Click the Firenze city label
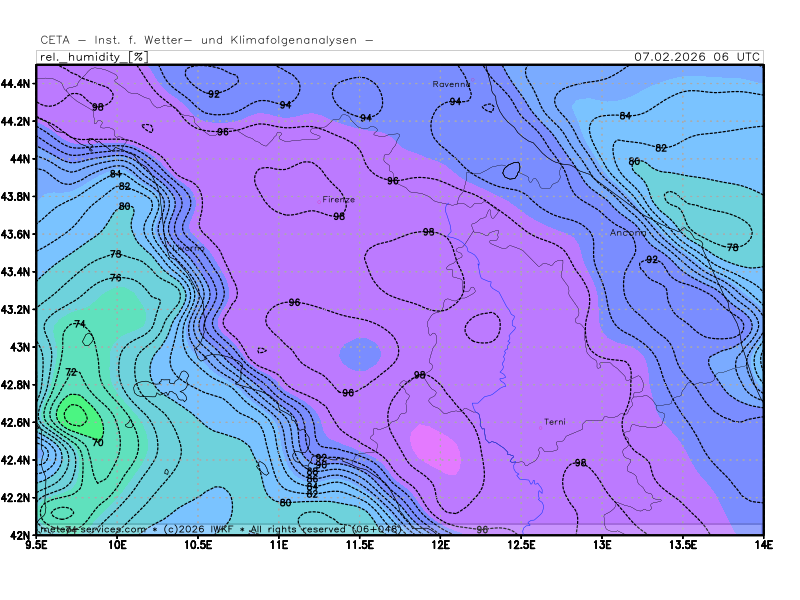800x600 pixels. pyautogui.click(x=338, y=199)
